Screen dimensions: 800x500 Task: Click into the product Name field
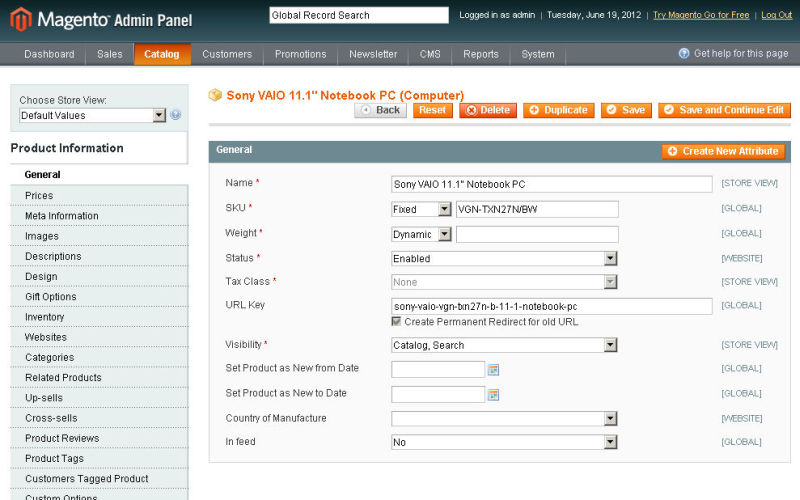(x=552, y=184)
